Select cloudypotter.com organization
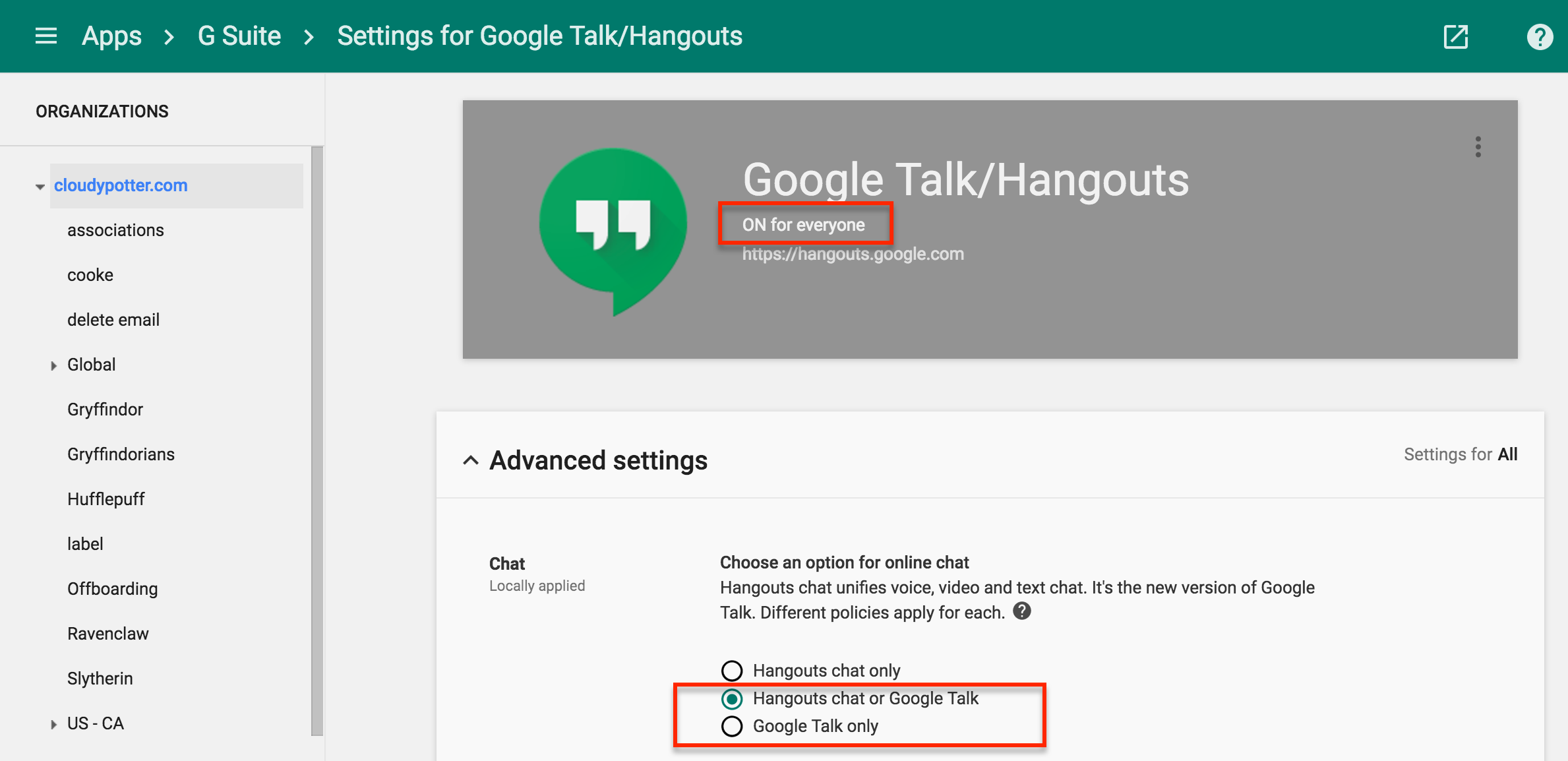Screen dimensions: 1568x761 [x=121, y=185]
